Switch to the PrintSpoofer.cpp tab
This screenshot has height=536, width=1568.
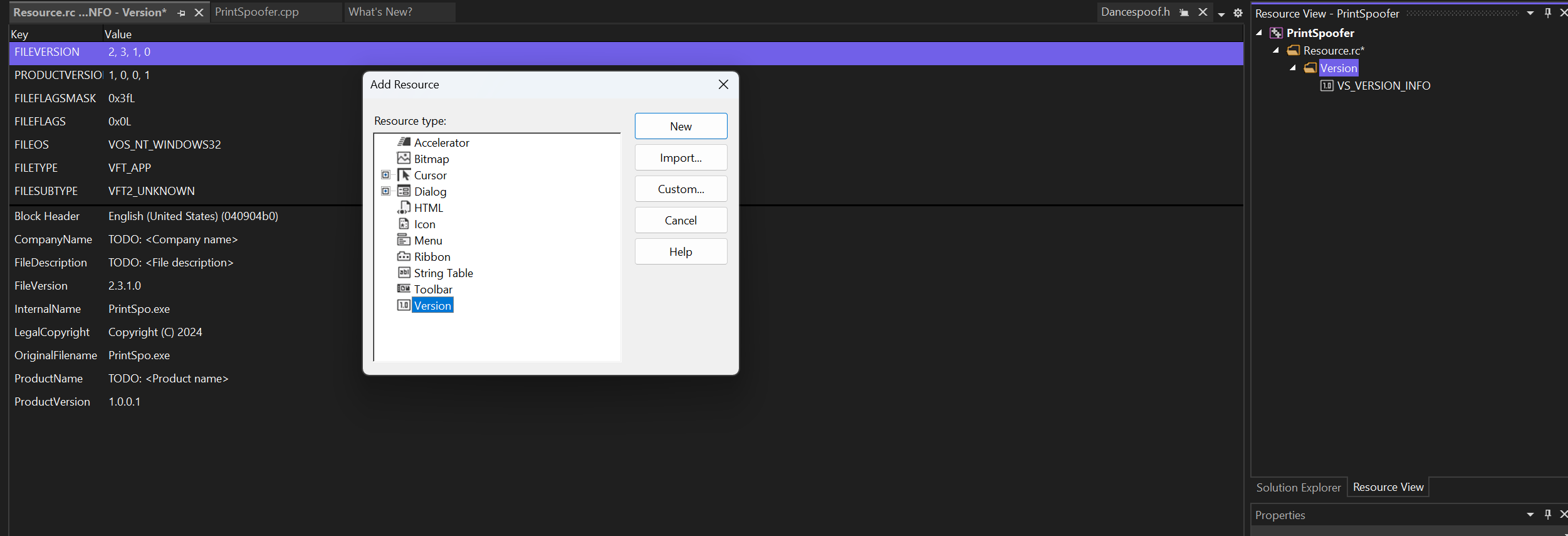tap(257, 12)
